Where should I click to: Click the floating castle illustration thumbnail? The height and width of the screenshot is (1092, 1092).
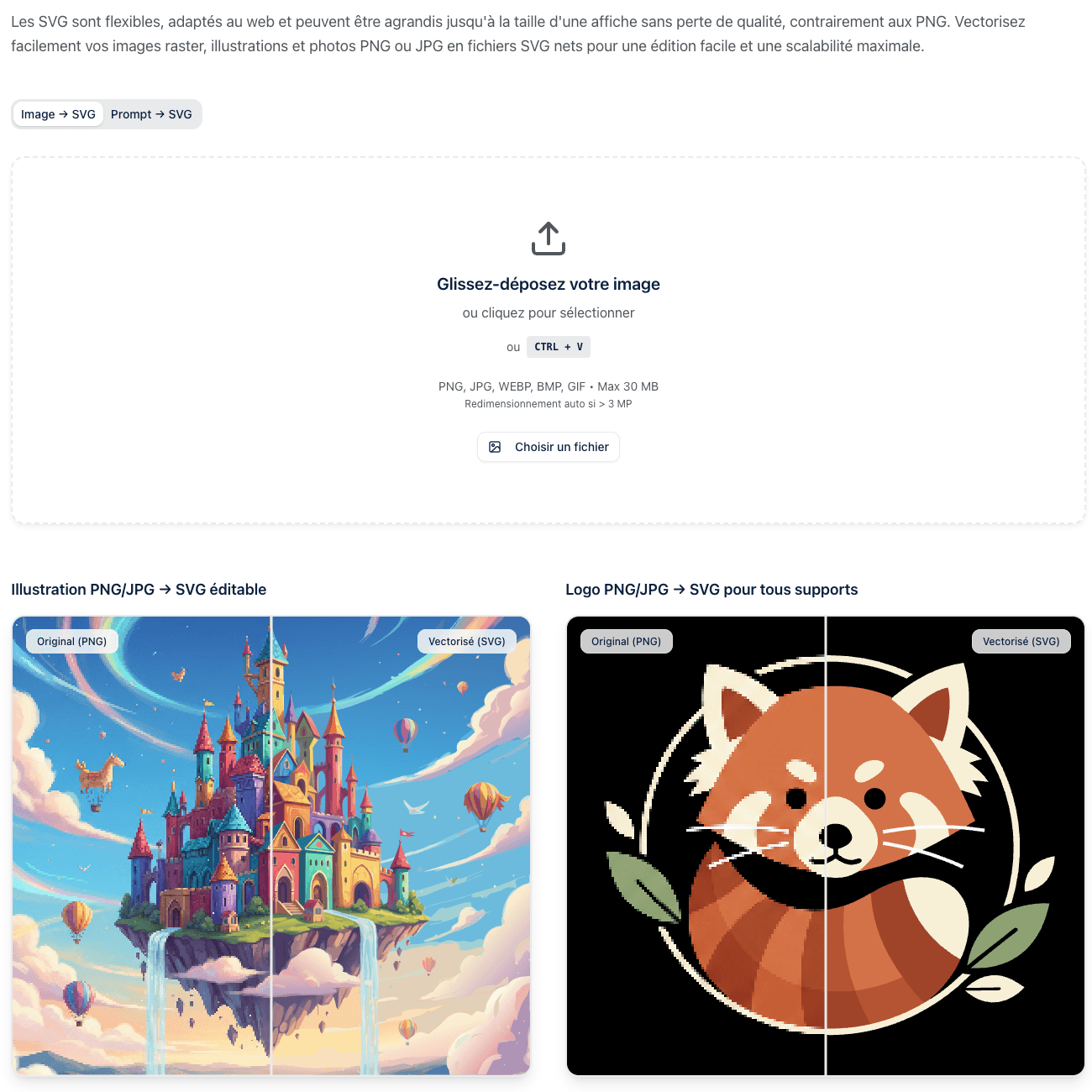[x=271, y=846]
